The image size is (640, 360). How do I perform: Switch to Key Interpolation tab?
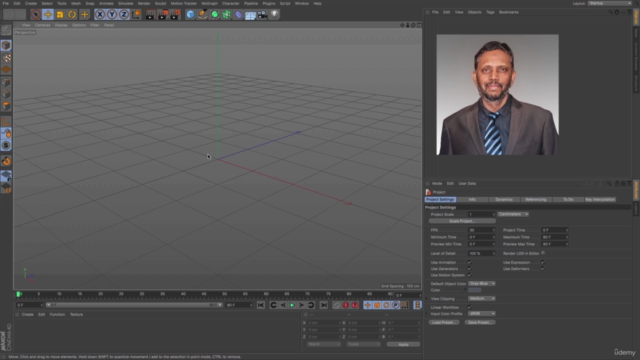(x=600, y=200)
